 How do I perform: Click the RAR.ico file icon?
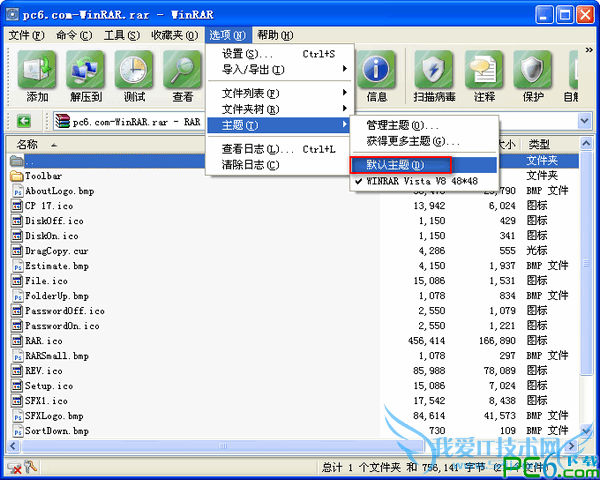pyautogui.click(x=17, y=341)
